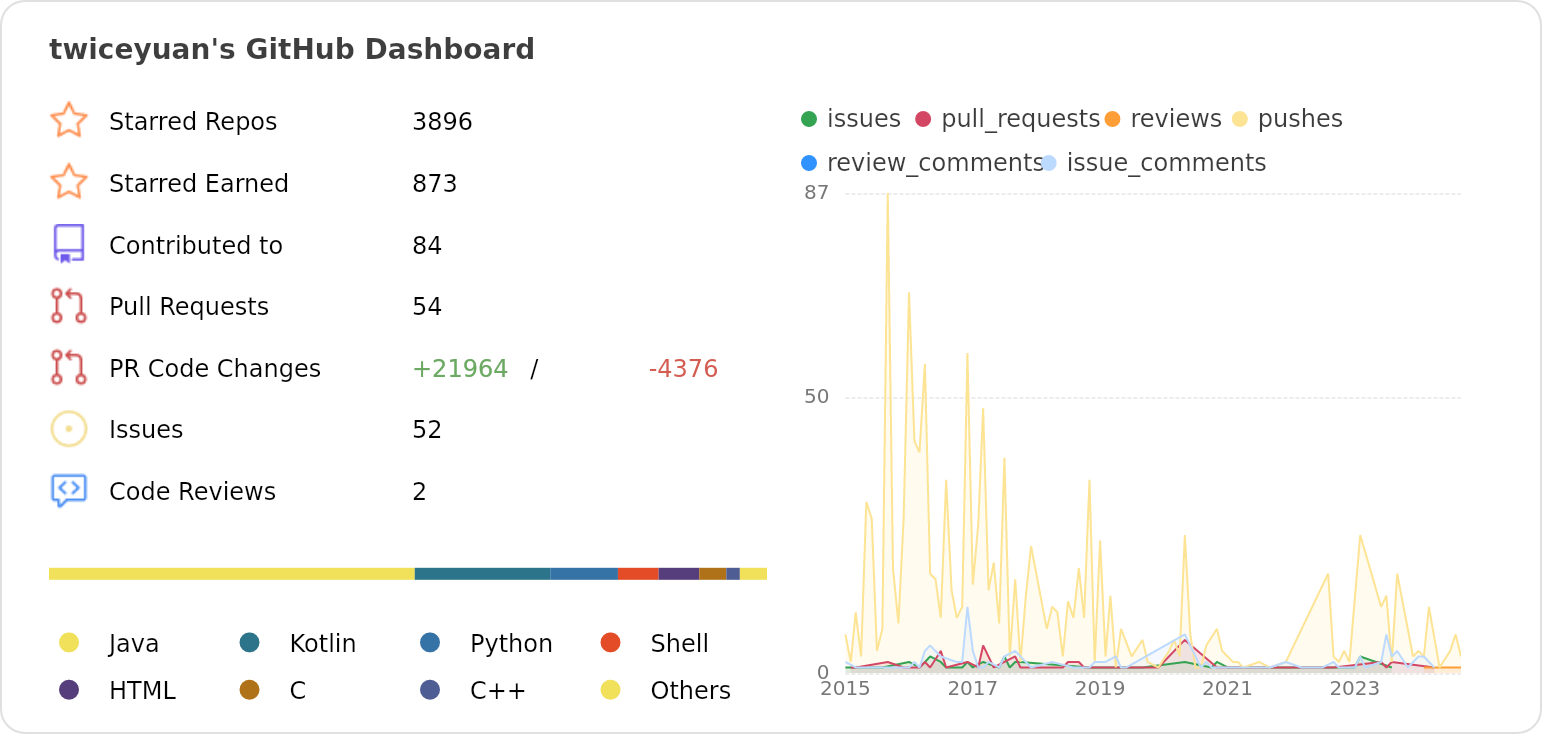The height and width of the screenshot is (734, 1542).
Task: Click the Java language color dot
Action: tap(69, 642)
